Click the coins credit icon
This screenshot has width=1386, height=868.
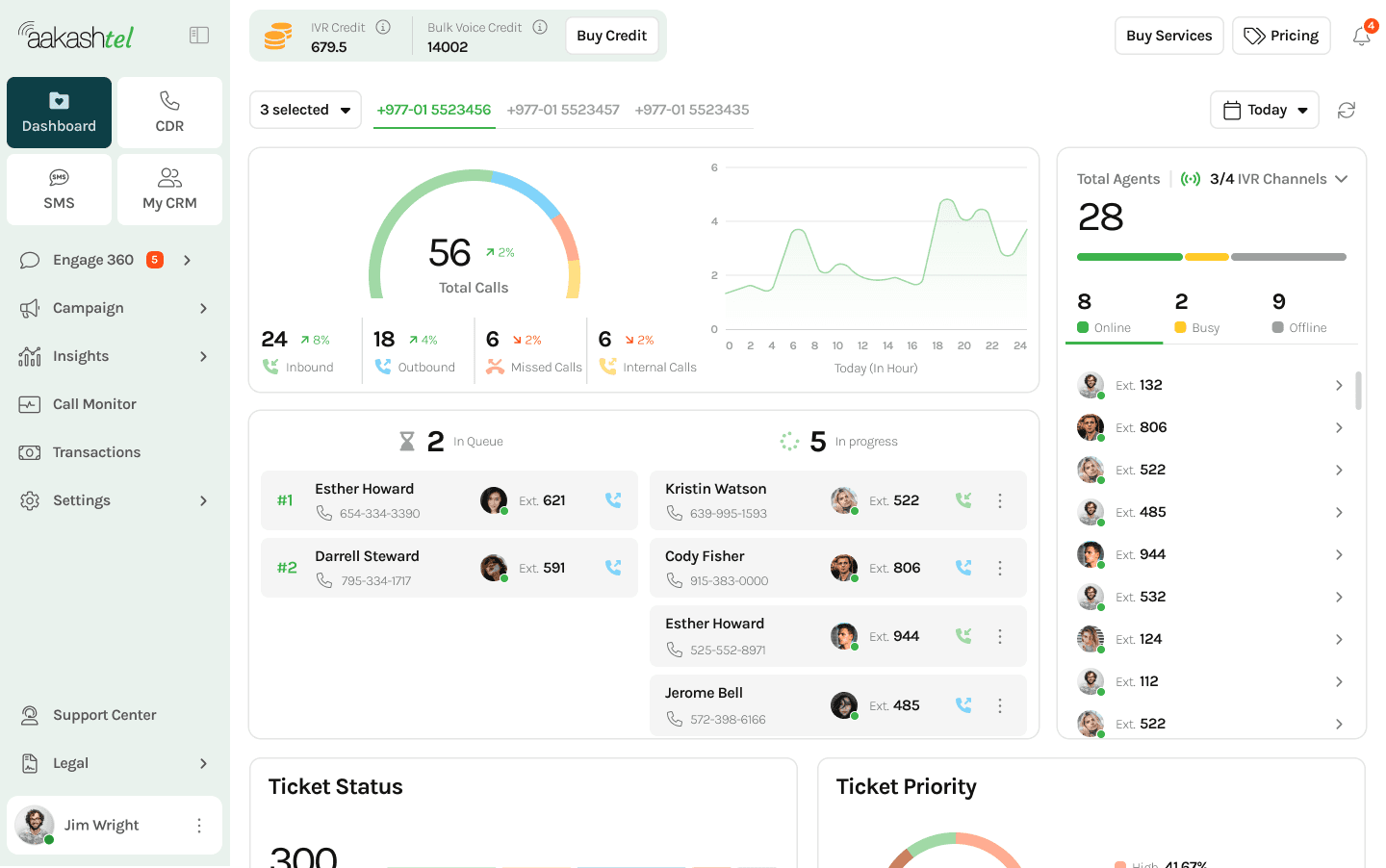tap(278, 37)
